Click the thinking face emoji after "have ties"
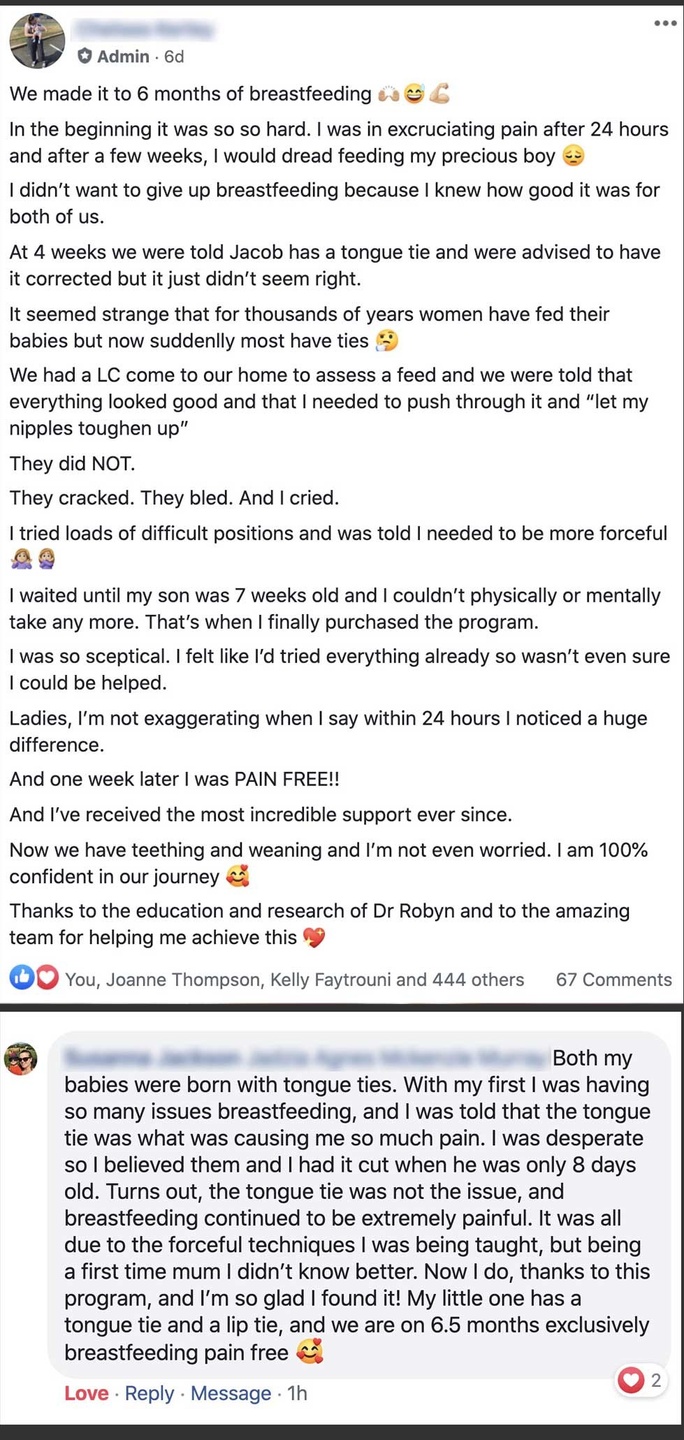The height and width of the screenshot is (1440, 684). [x=386, y=341]
